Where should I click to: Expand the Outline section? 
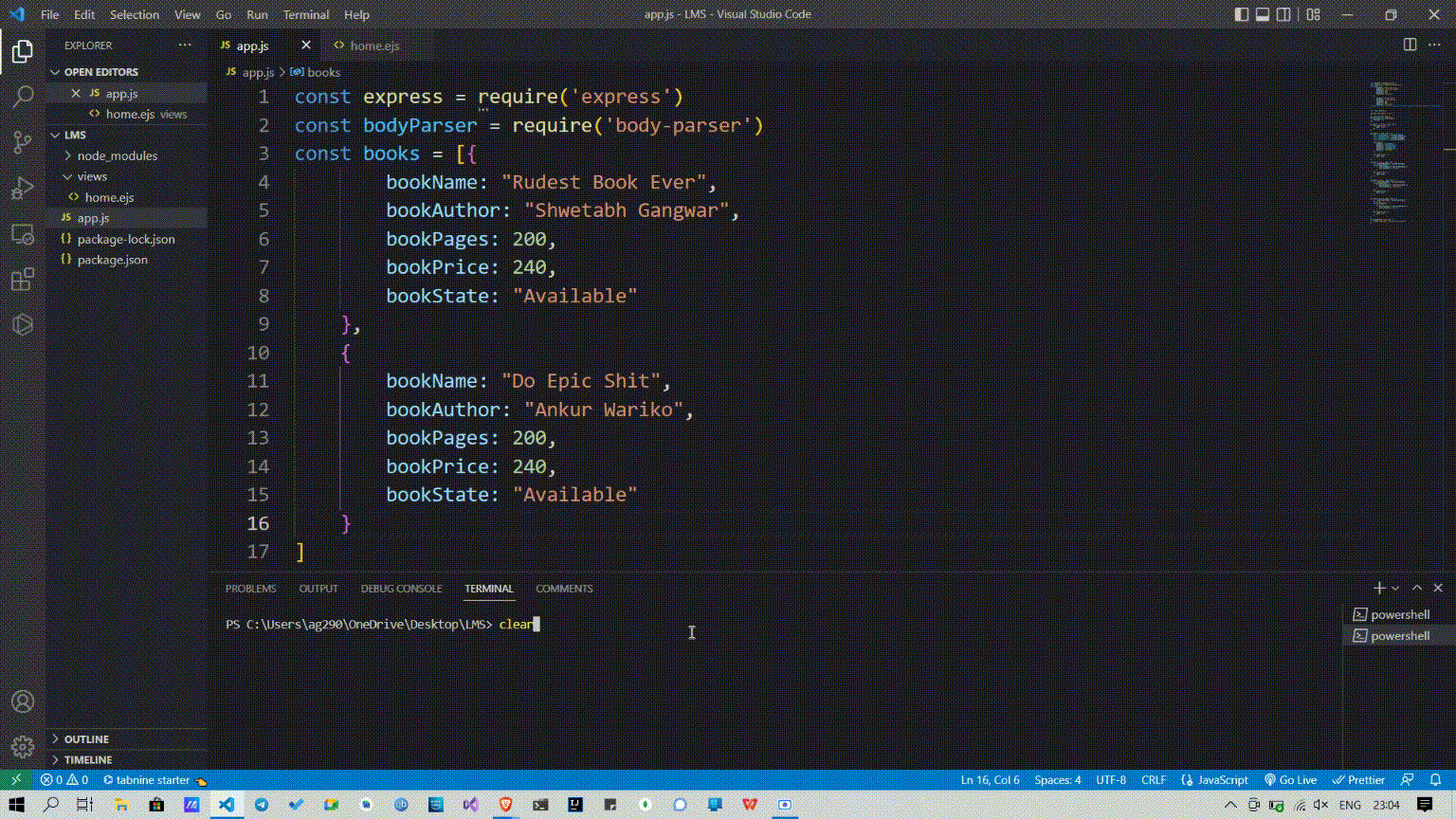click(126, 738)
